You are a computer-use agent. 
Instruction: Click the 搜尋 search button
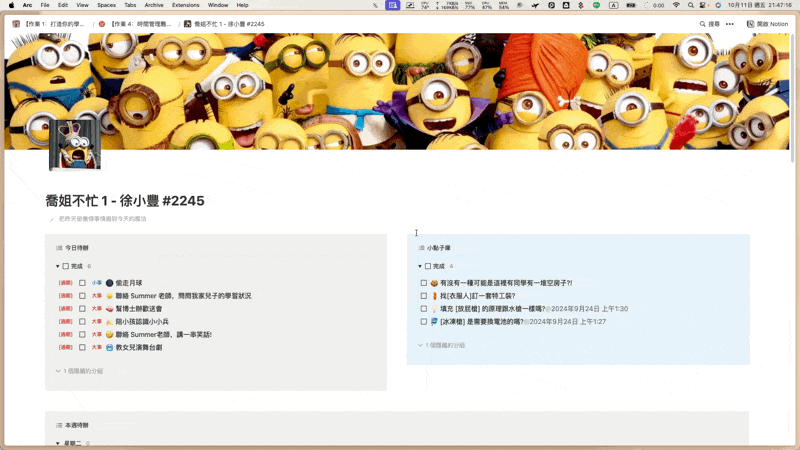click(710, 24)
